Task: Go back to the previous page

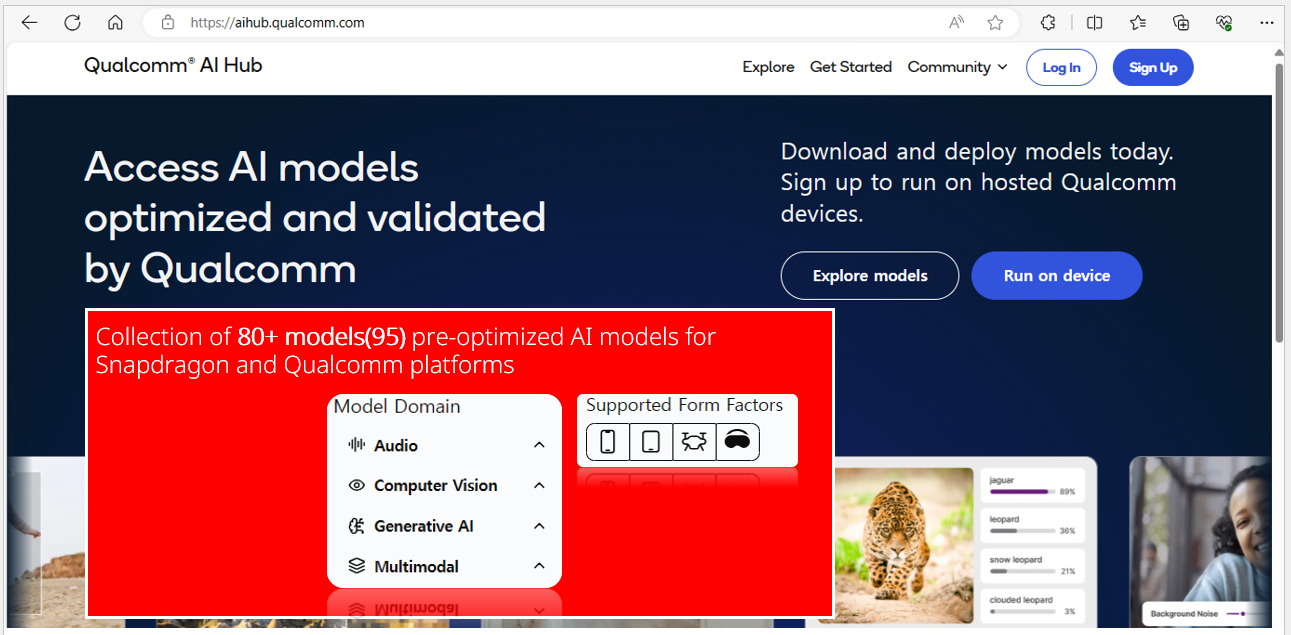Action: (28, 22)
